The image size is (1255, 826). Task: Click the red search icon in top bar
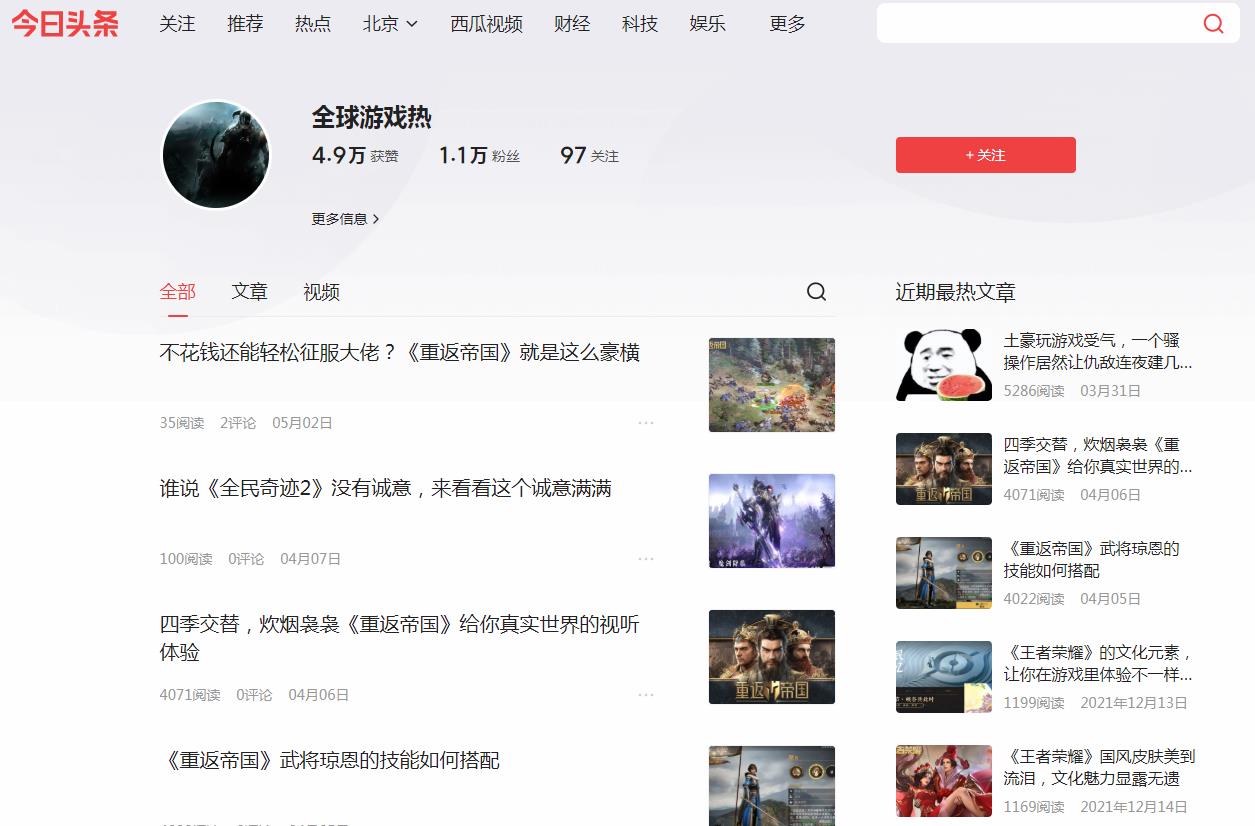[1213, 24]
